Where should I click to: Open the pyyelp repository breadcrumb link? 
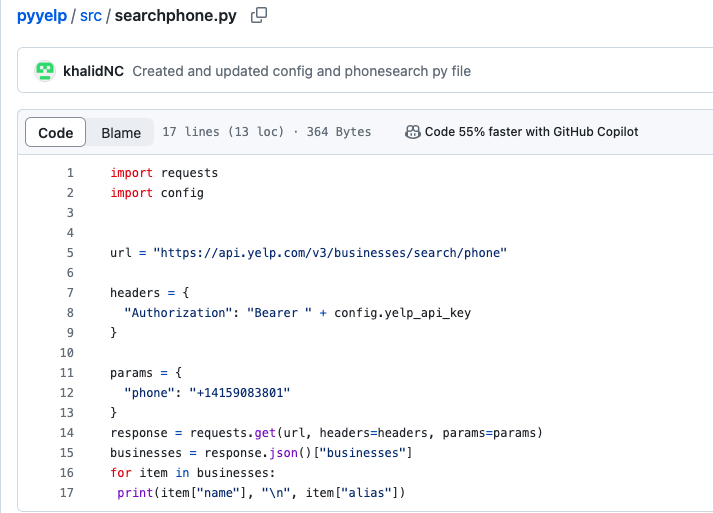(x=41, y=17)
